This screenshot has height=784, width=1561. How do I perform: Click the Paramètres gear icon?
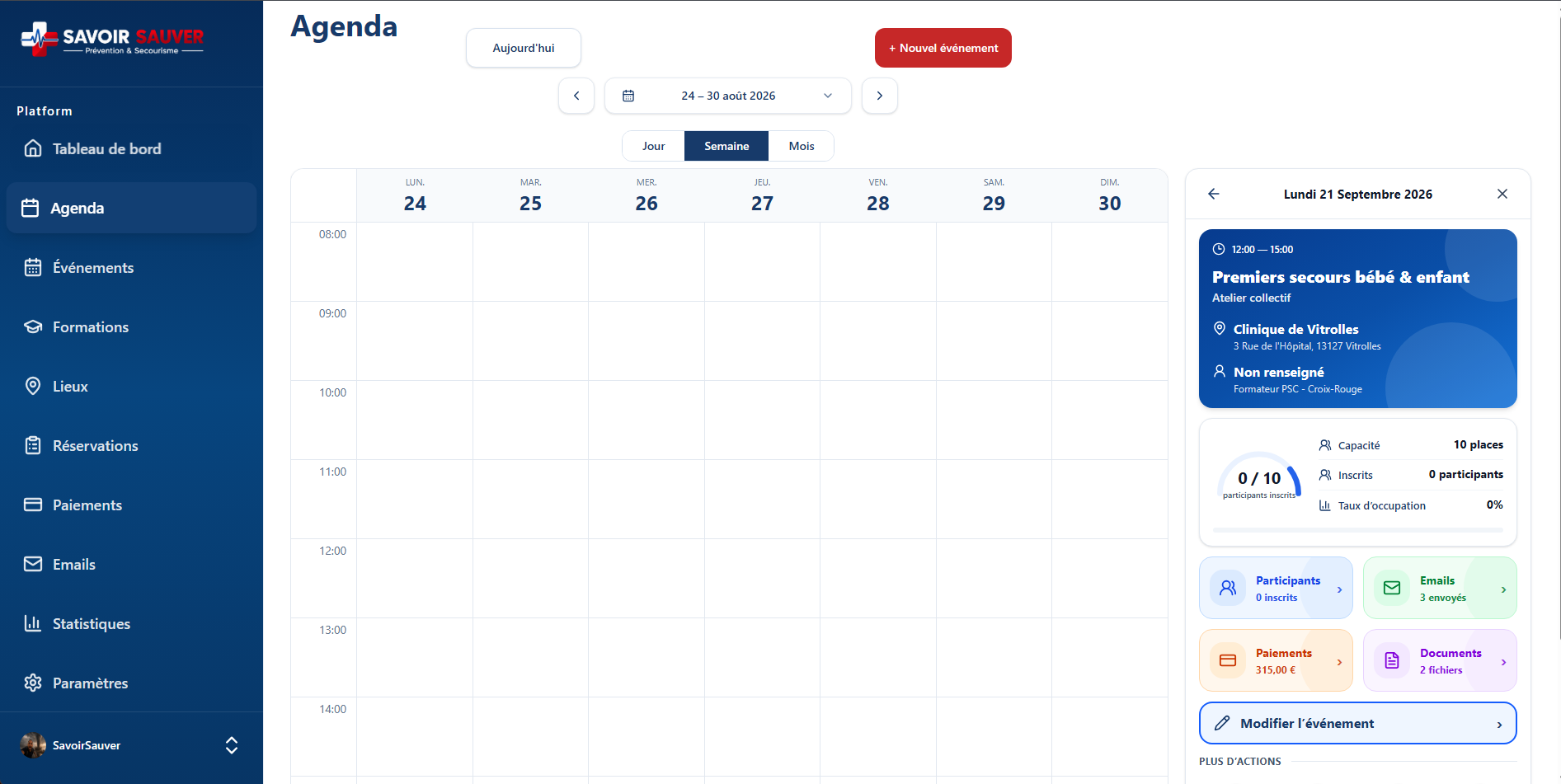click(x=33, y=683)
